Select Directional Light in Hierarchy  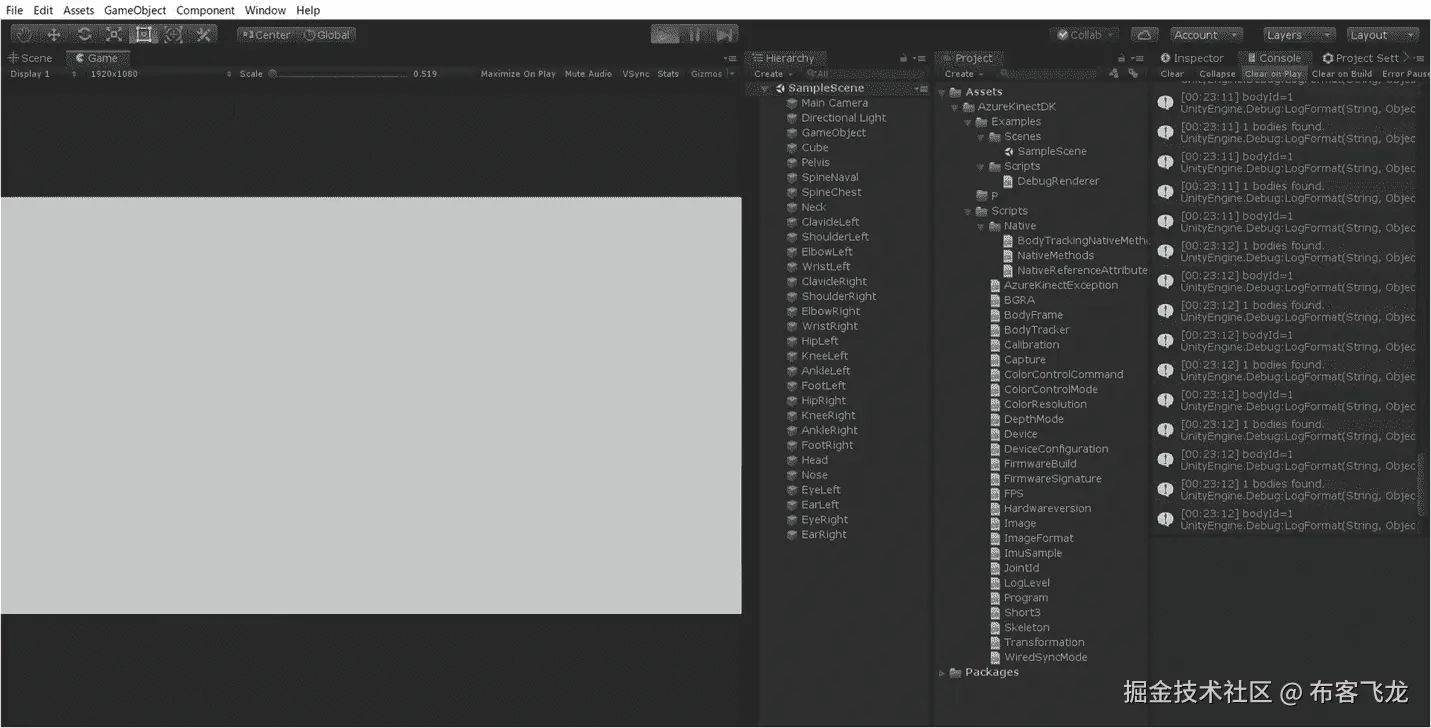pos(843,118)
